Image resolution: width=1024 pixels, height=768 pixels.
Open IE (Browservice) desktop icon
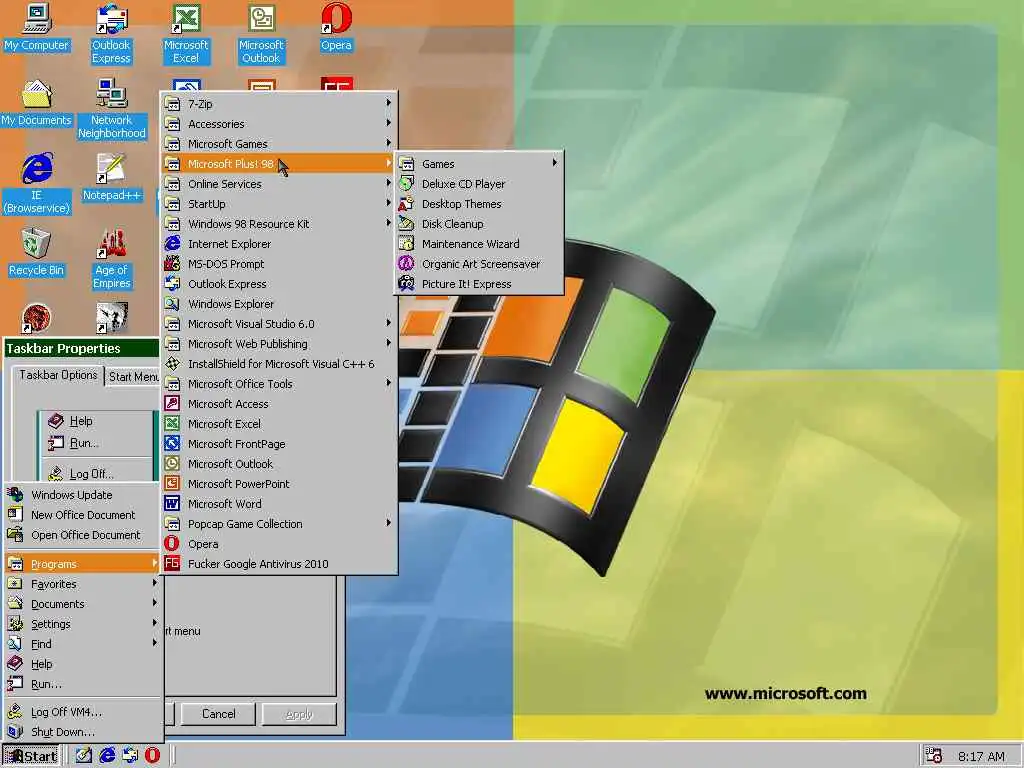37,184
